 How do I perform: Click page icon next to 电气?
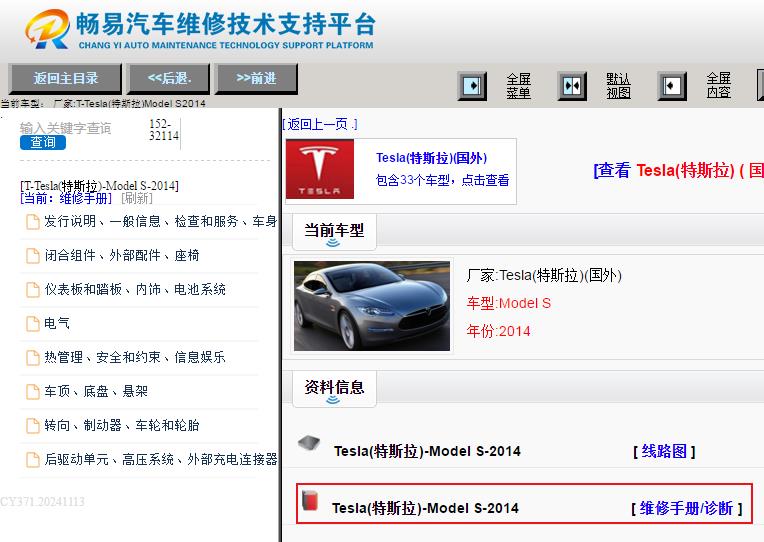[x=33, y=324]
